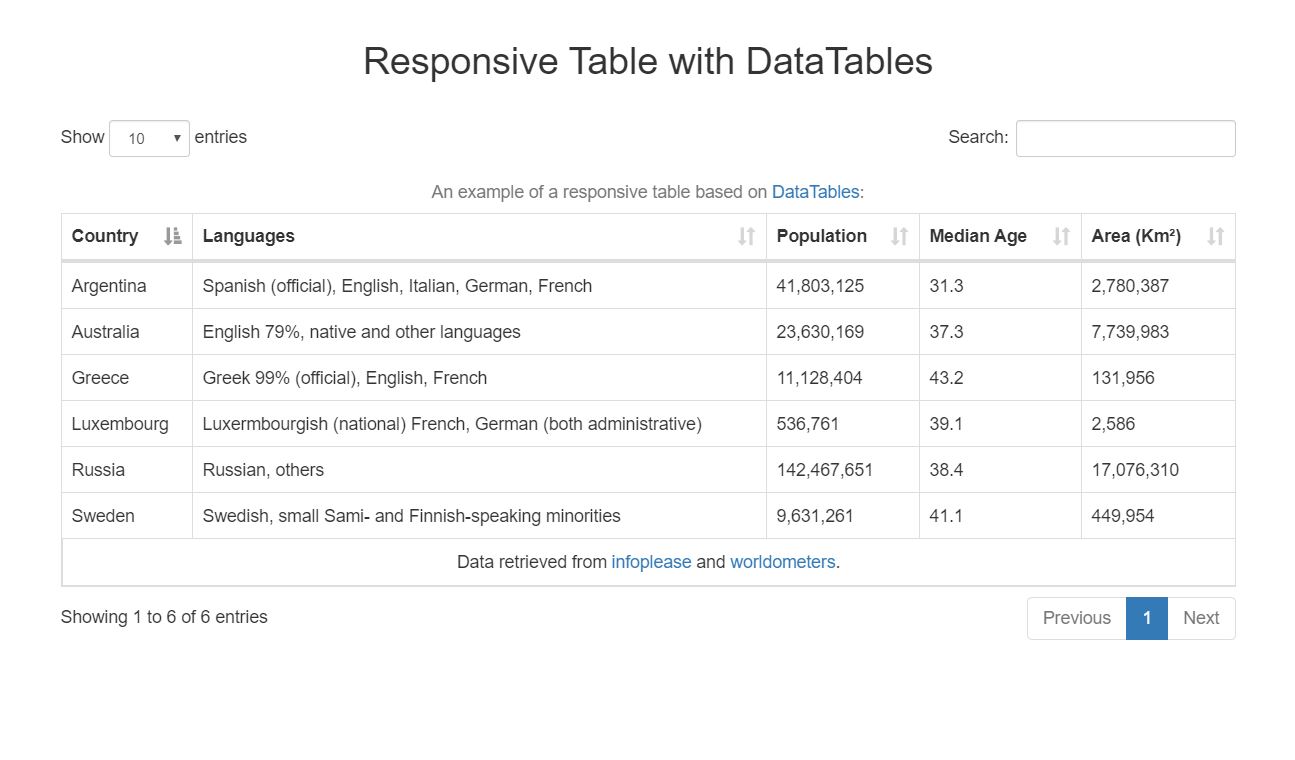Click the Country header label

pos(105,236)
